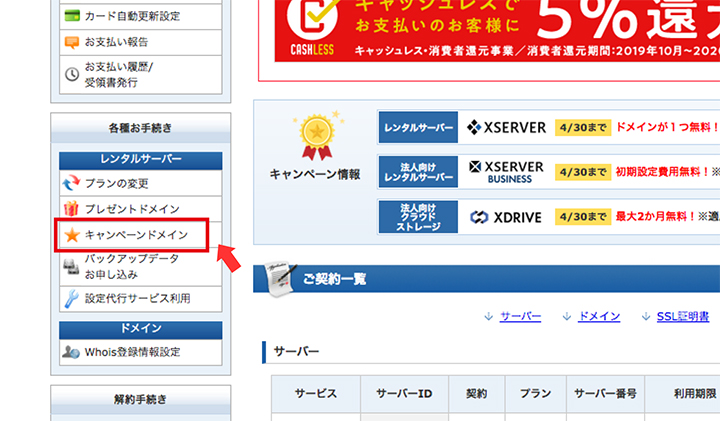Click the XDRIVE logo
The image size is (720, 421).
(x=506, y=217)
